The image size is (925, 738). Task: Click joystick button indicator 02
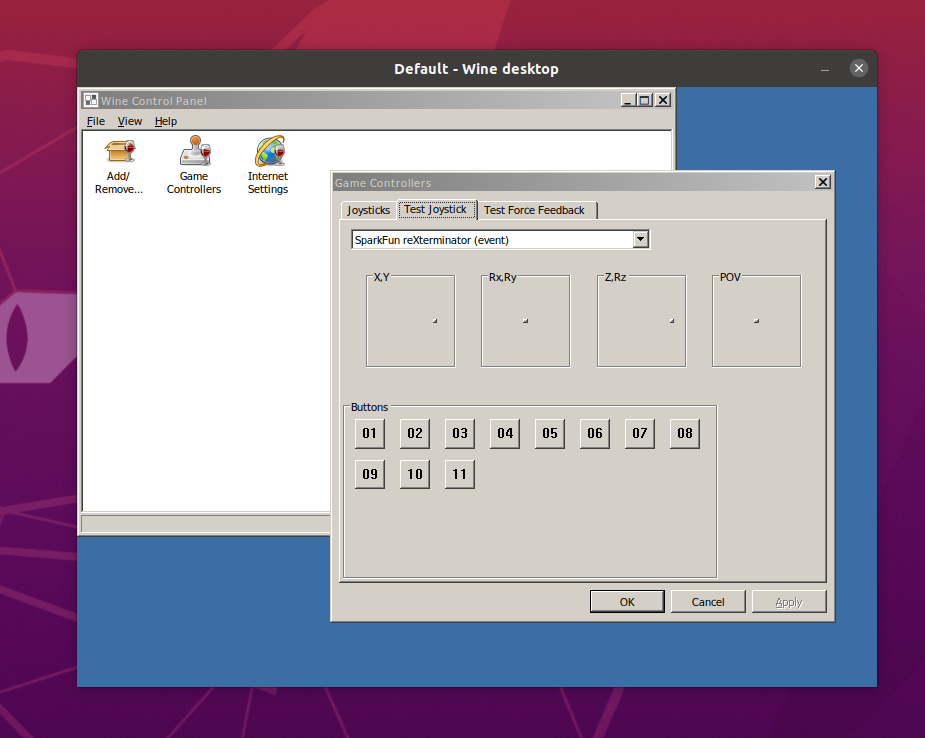tap(415, 434)
